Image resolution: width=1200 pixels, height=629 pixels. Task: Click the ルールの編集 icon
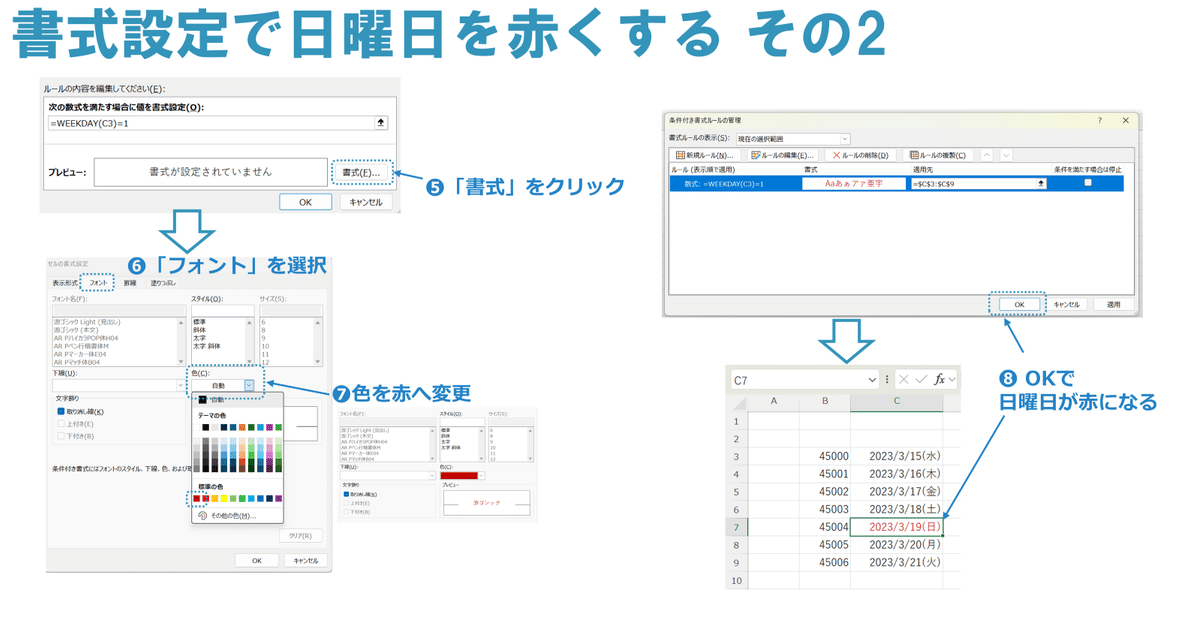point(756,154)
